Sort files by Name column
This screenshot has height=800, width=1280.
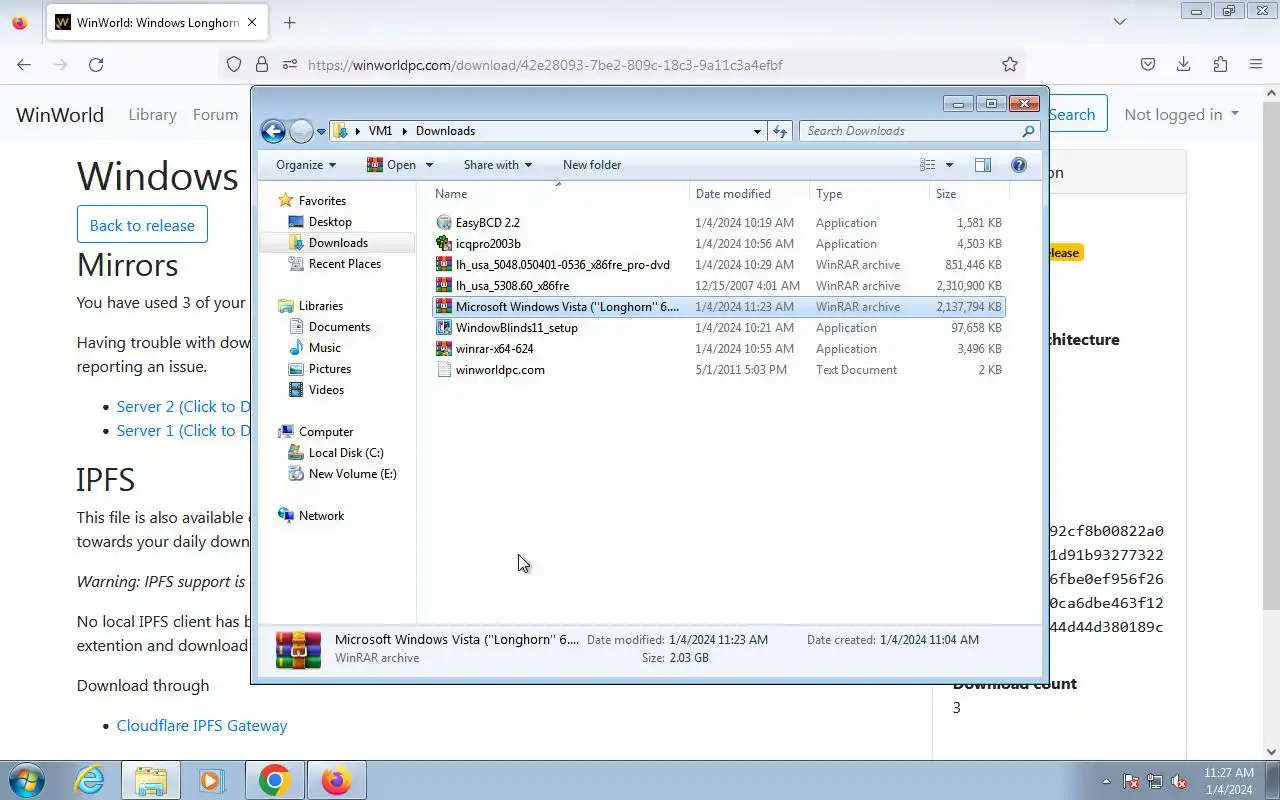coord(560,194)
